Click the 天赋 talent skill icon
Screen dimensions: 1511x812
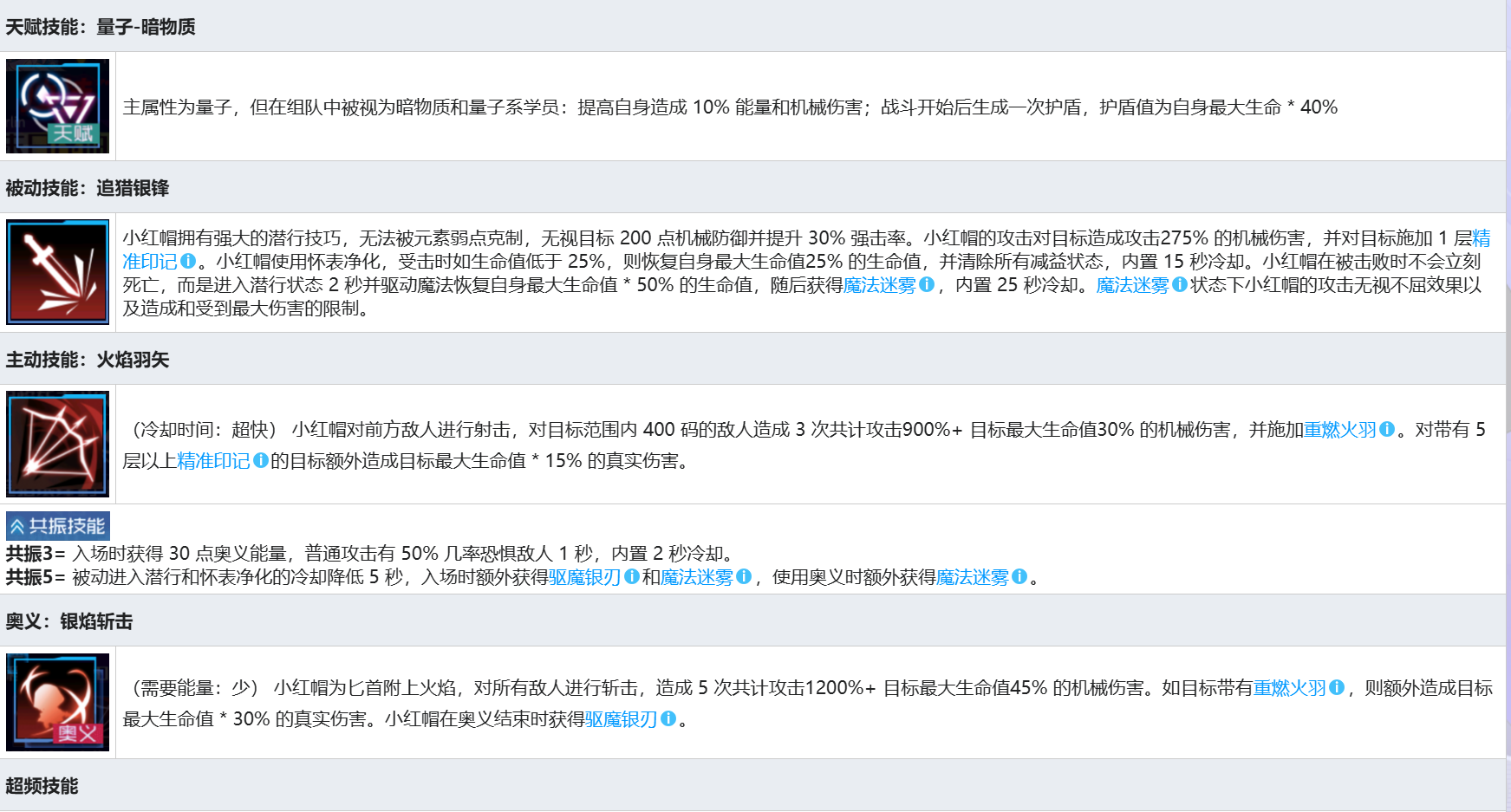(x=58, y=106)
